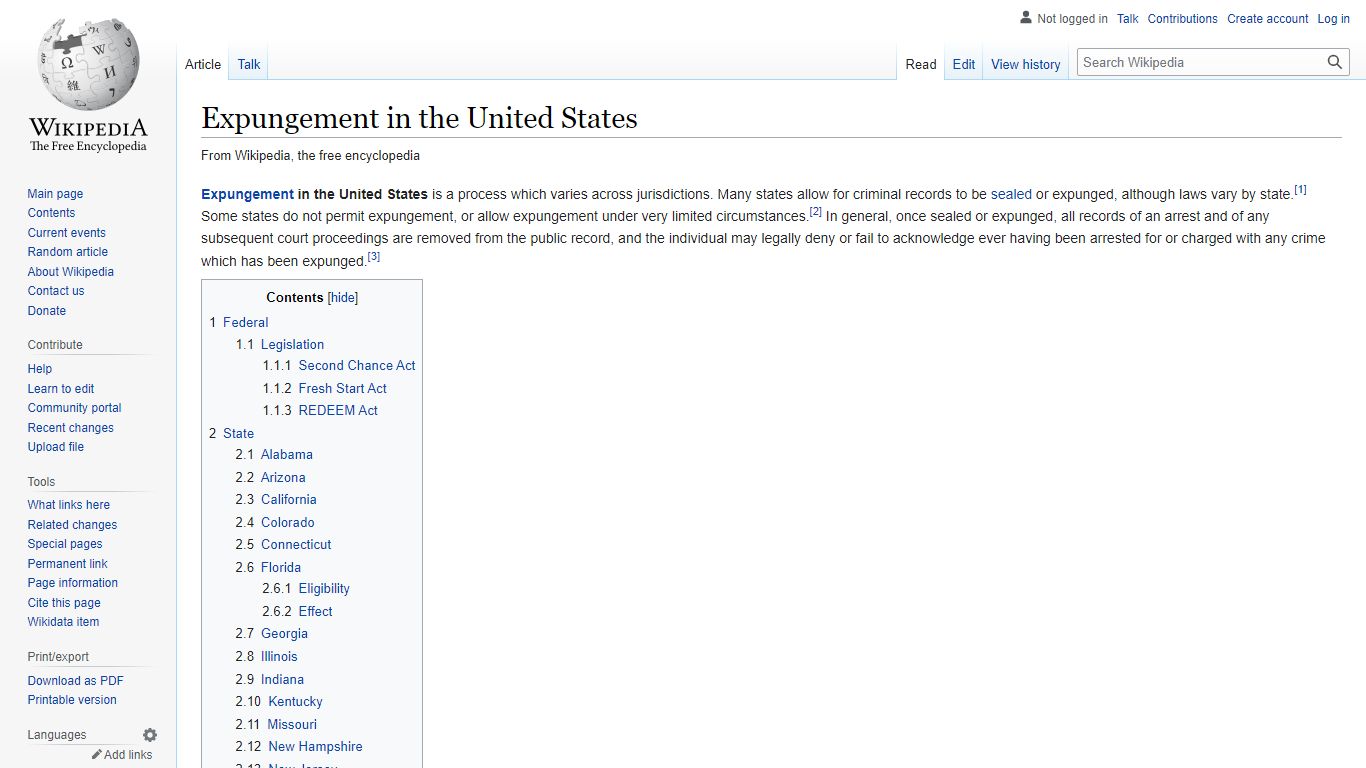Jump to section 2 State
1366x768 pixels.
(x=231, y=433)
